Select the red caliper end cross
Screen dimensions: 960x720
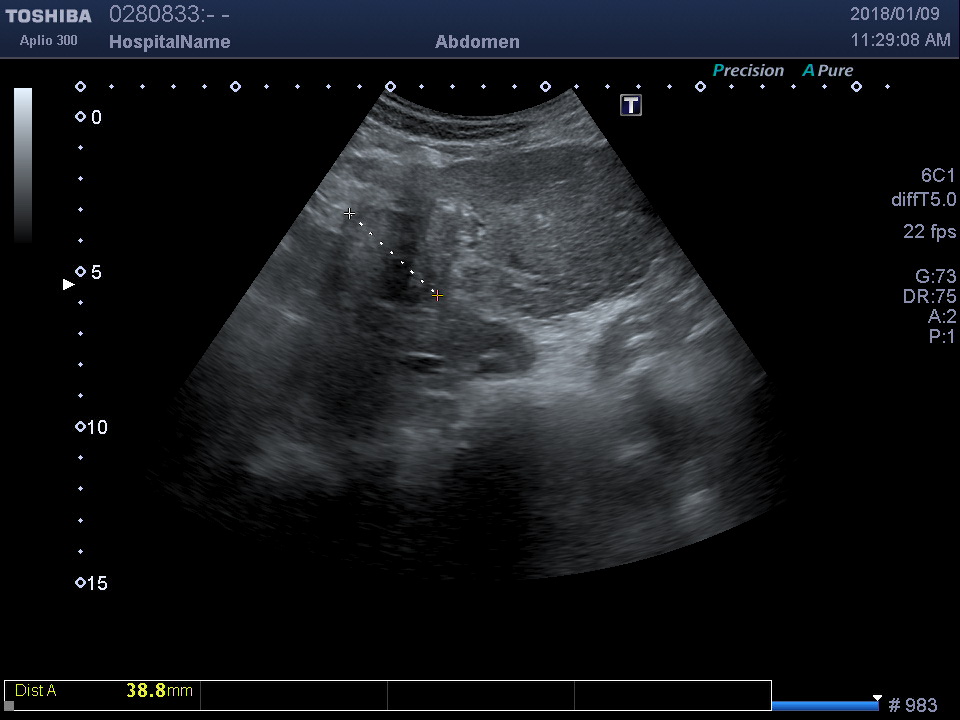(437, 295)
